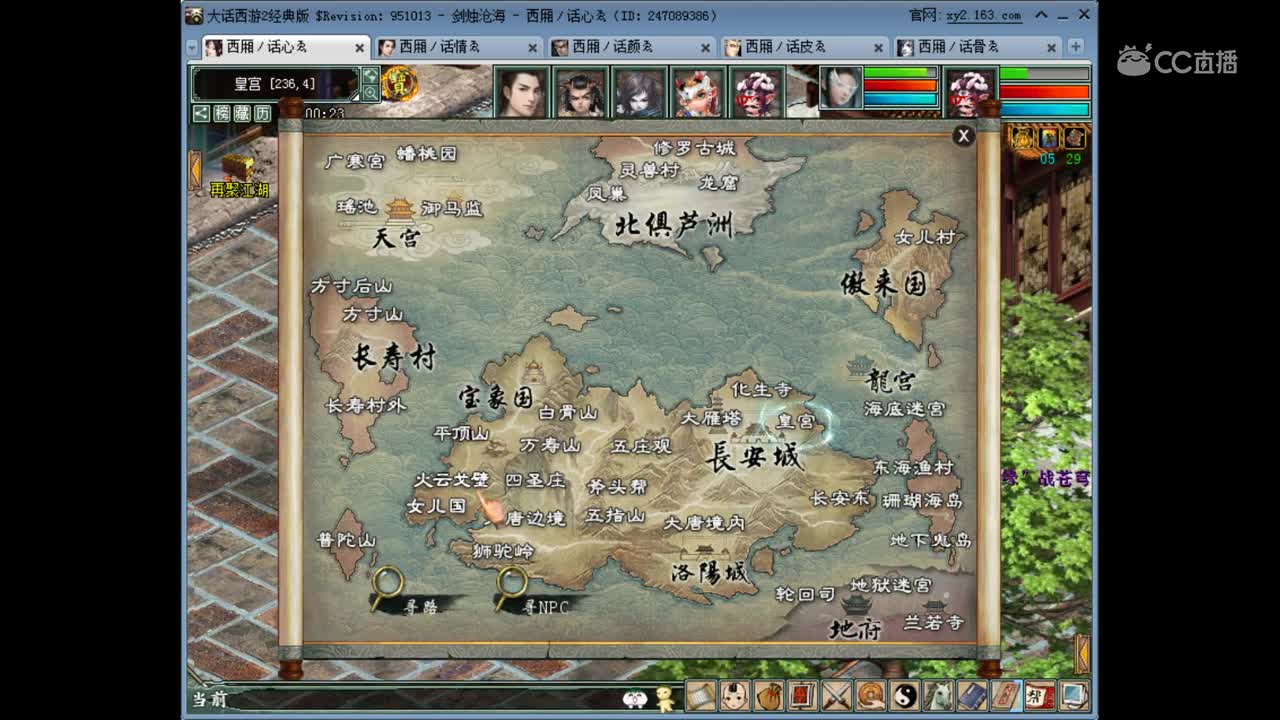Open the 藏 collection button
The width and height of the screenshot is (1280, 720).
[242, 113]
